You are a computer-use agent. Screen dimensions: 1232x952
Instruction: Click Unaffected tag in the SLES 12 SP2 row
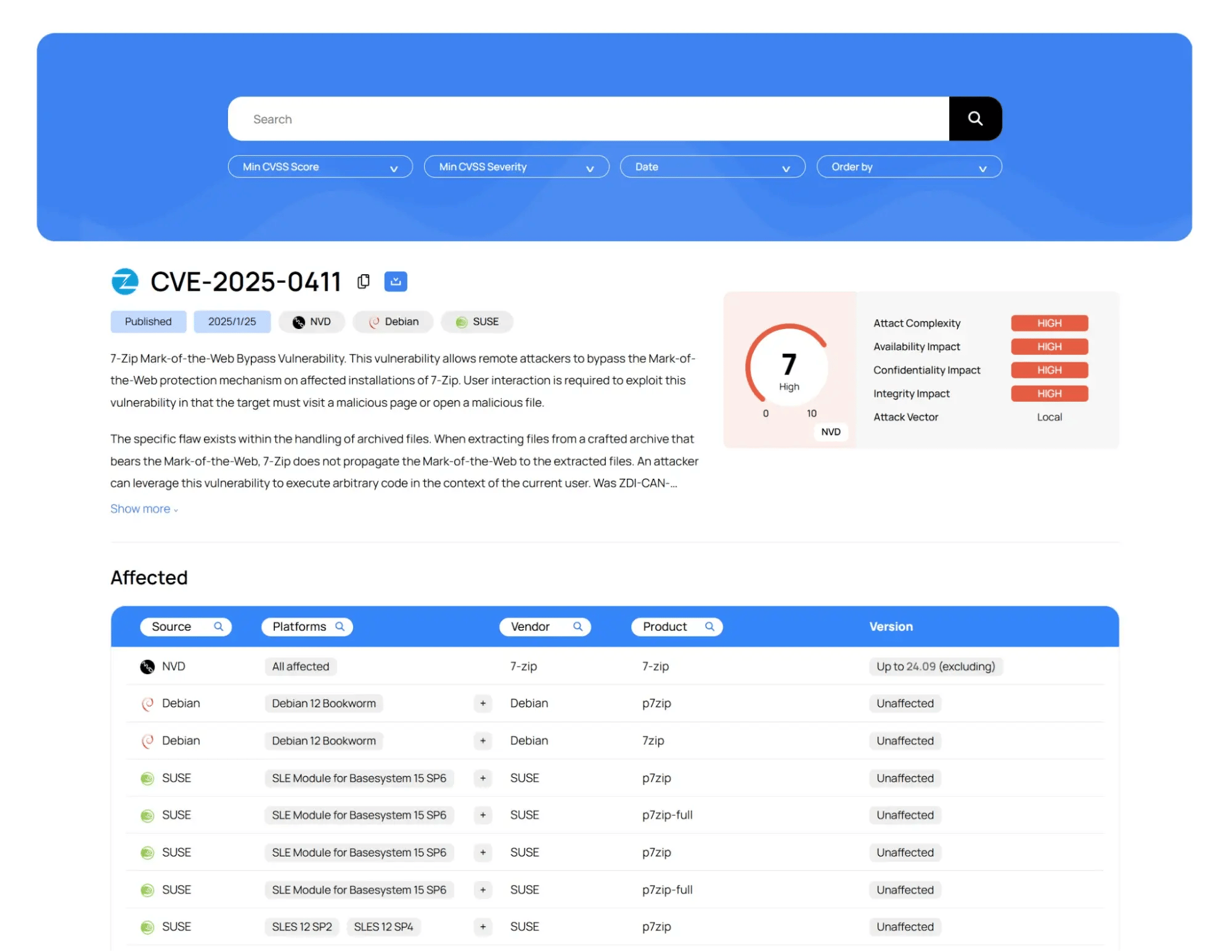(905, 927)
